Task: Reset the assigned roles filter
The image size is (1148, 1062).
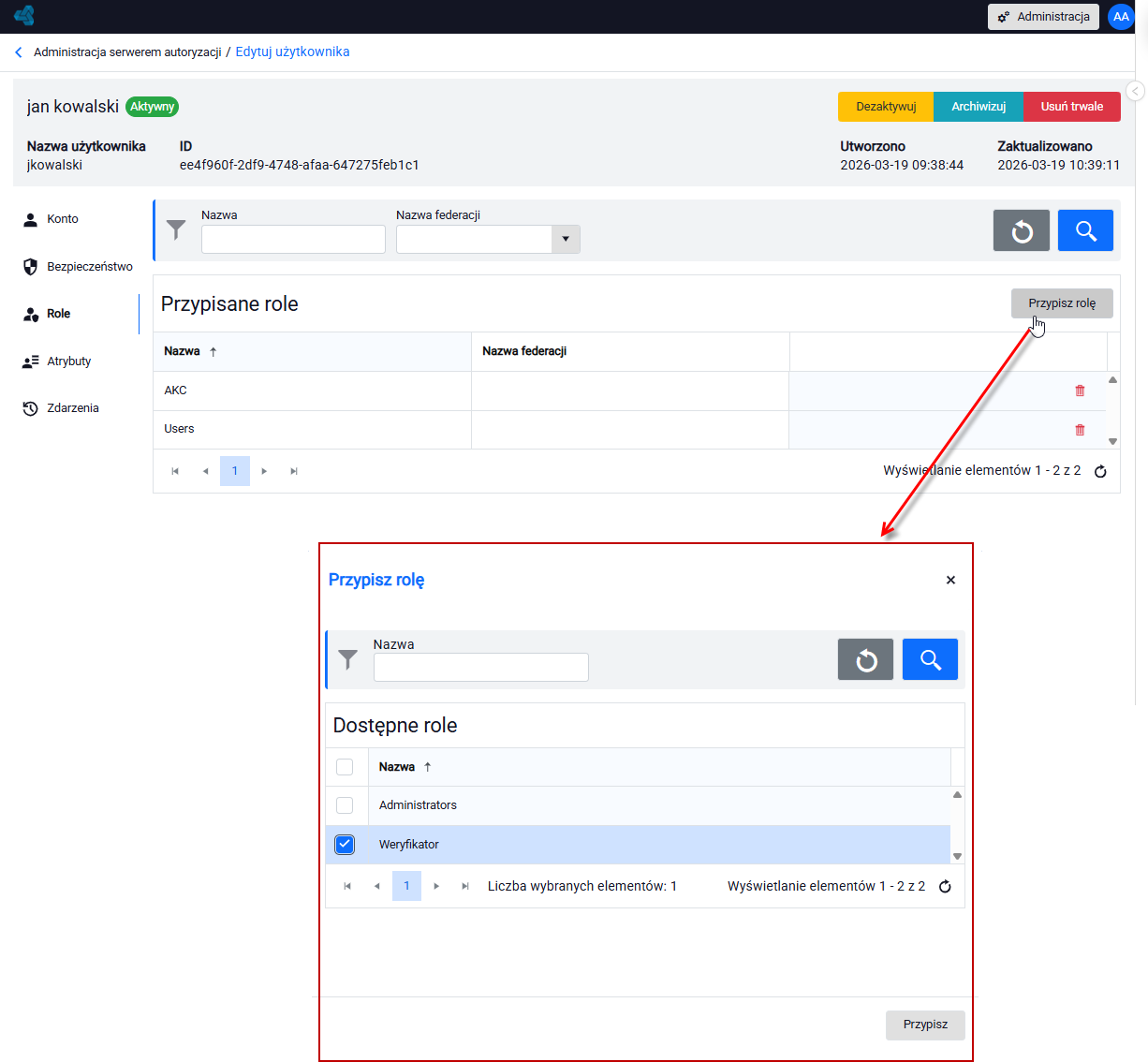Action: 1022,230
